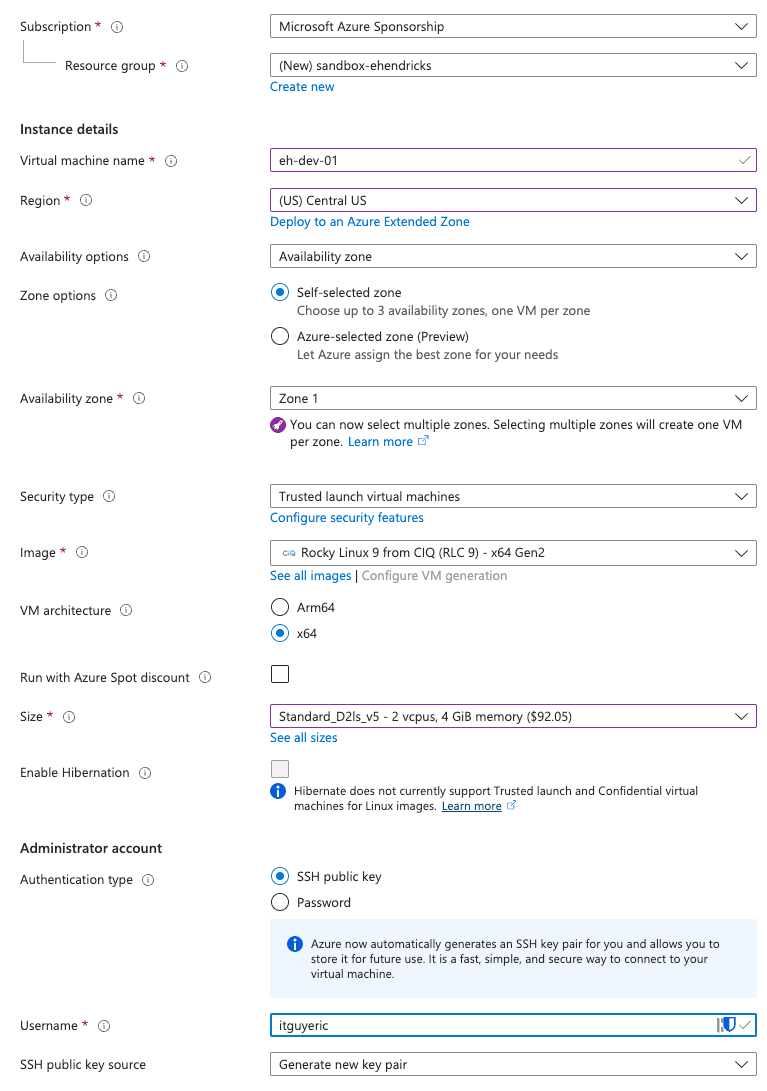Screen dimensions: 767x1091
Task: Expand the SSH public key source dropdown
Action: point(512,1065)
